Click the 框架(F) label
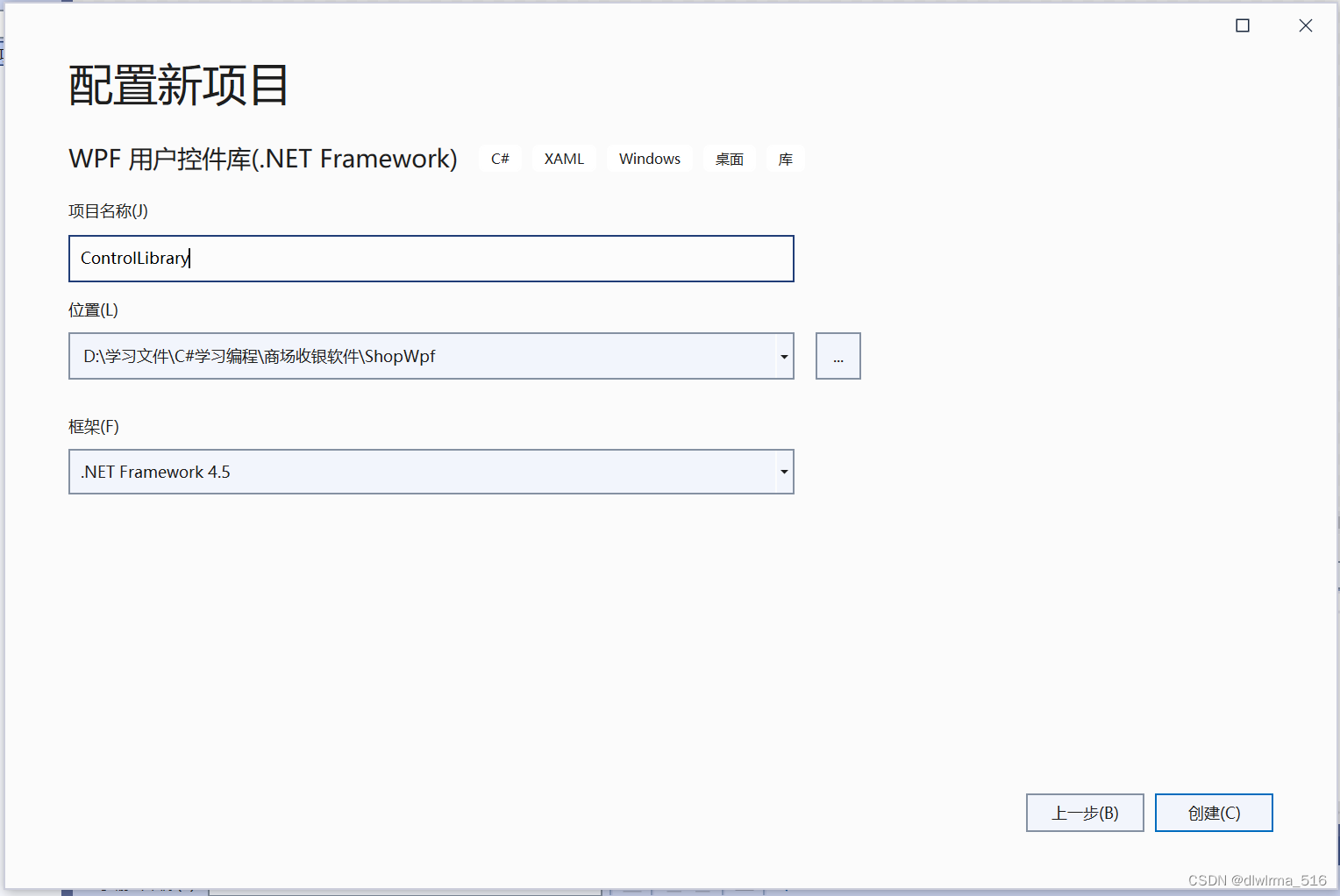 point(94,427)
